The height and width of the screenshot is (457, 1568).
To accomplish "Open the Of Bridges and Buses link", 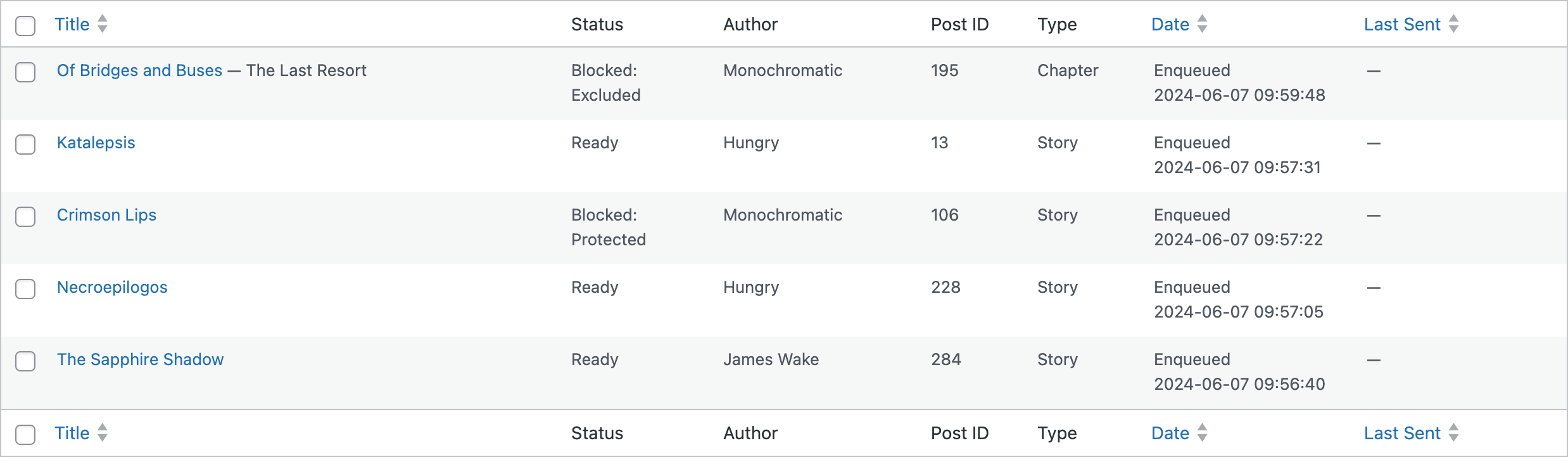I will [x=139, y=70].
